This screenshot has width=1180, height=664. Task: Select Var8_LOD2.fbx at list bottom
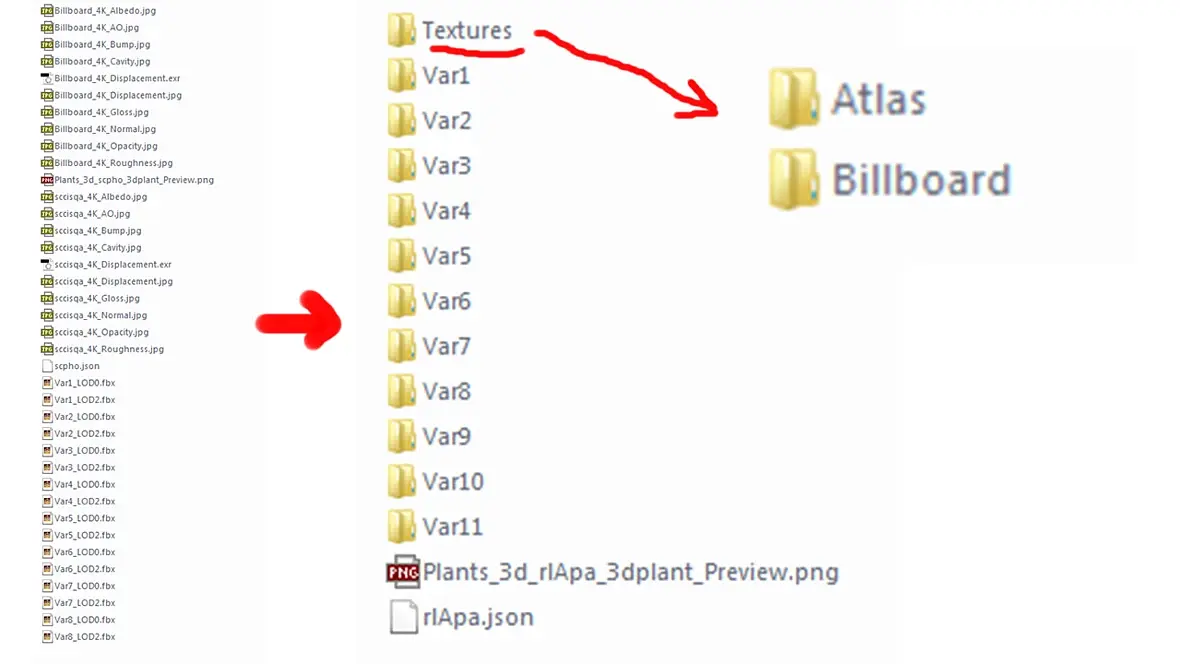pyautogui.click(x=78, y=637)
